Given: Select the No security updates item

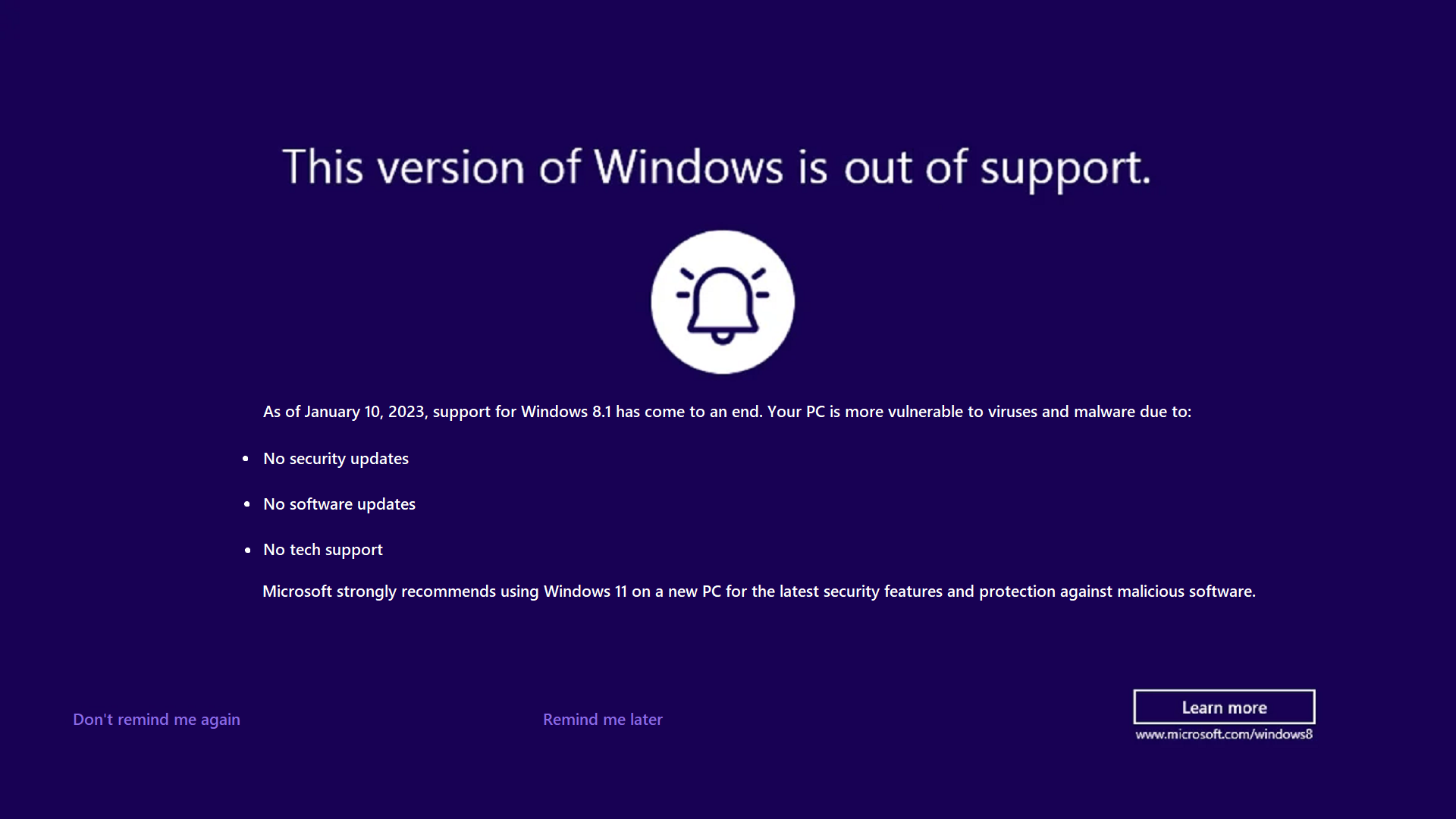Looking at the screenshot, I should (336, 459).
